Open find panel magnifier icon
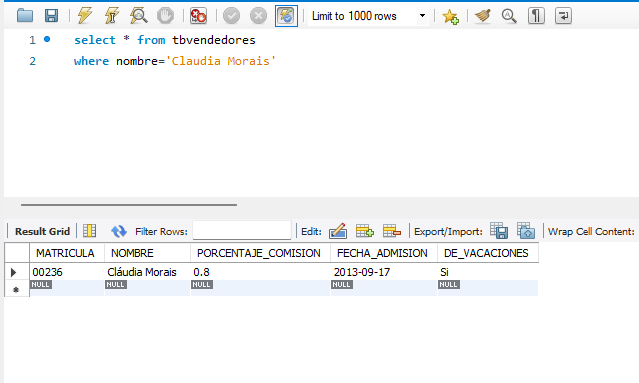Image resolution: width=639 pixels, height=383 pixels. tap(509, 16)
